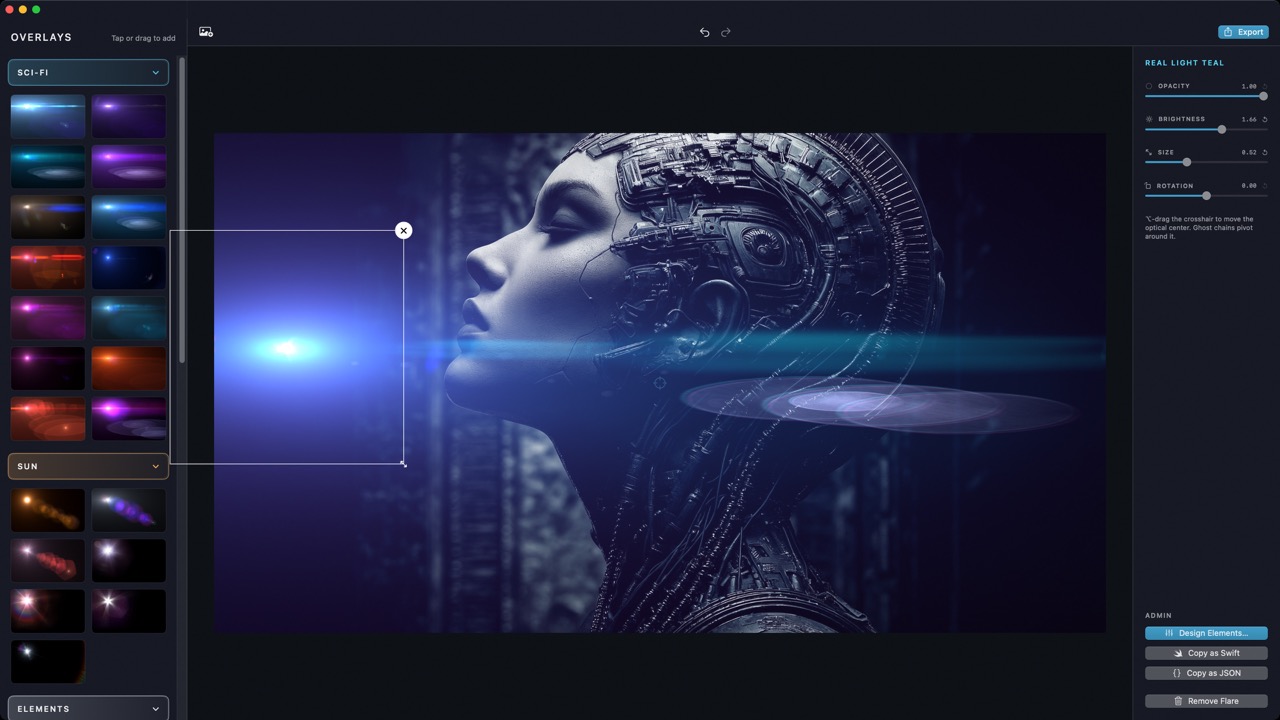The width and height of the screenshot is (1280, 720).
Task: Reset the Opacity value
Action: (1265, 86)
